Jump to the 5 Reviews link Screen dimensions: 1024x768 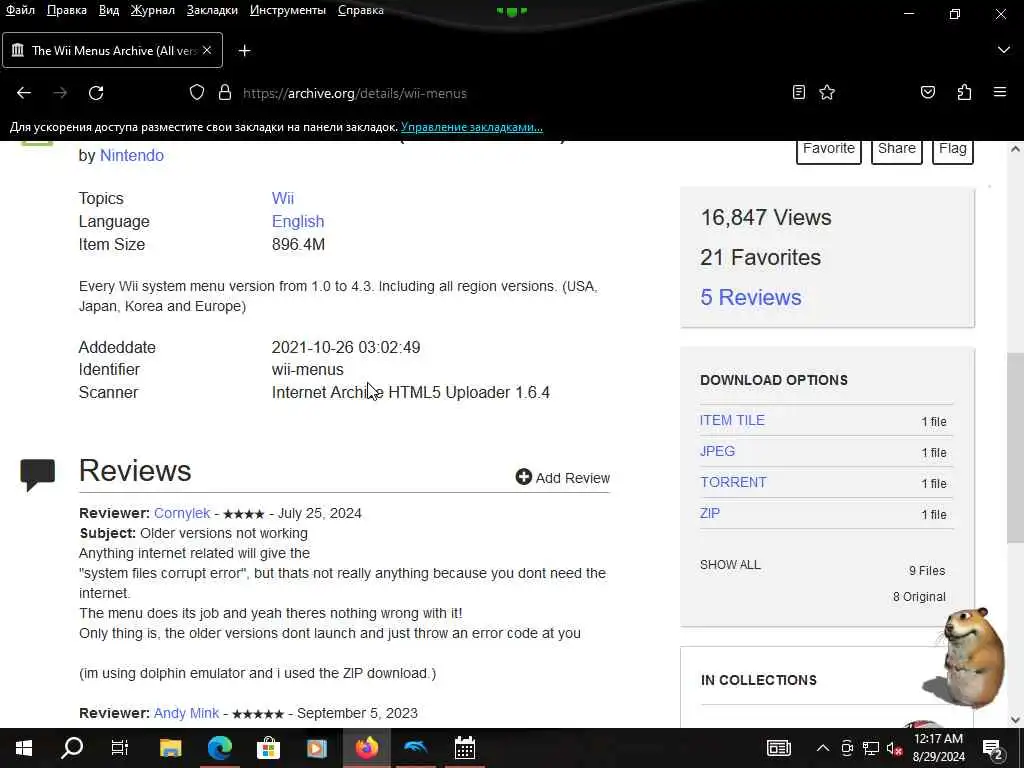(x=750, y=297)
